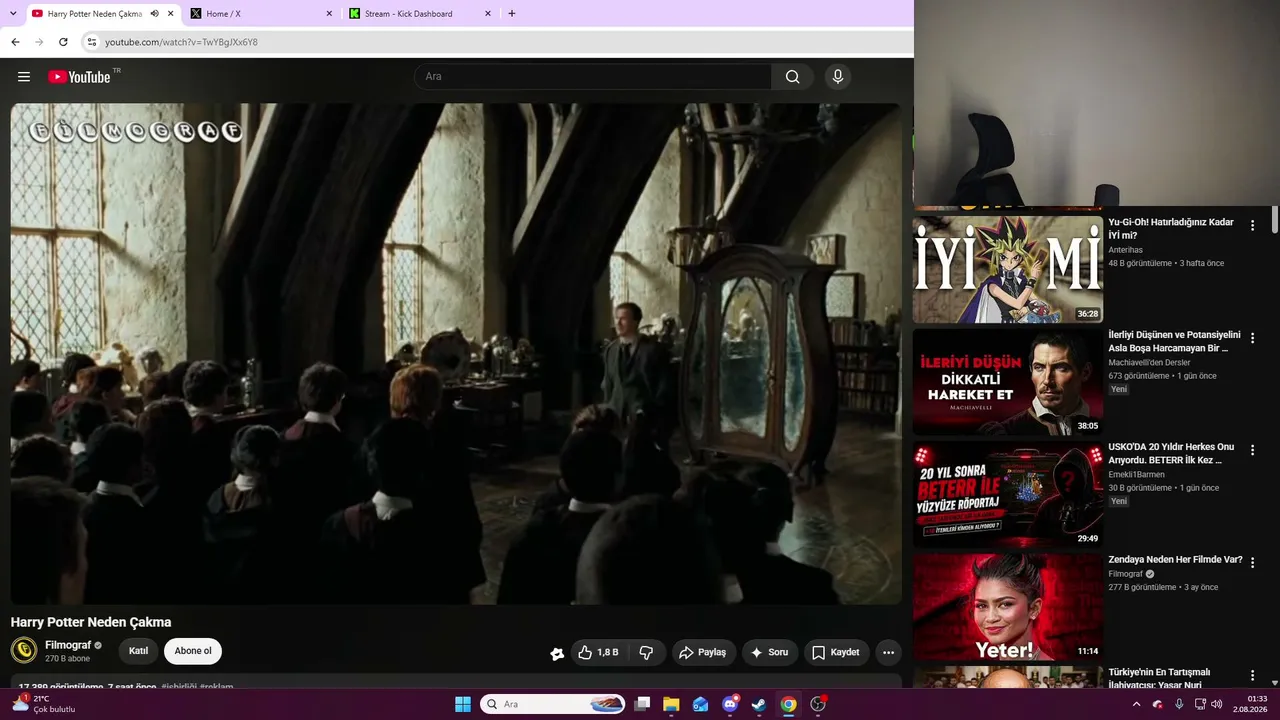Image resolution: width=1280 pixels, height=720 pixels.
Task: Dislike the video with thumbs down
Action: coord(646,652)
